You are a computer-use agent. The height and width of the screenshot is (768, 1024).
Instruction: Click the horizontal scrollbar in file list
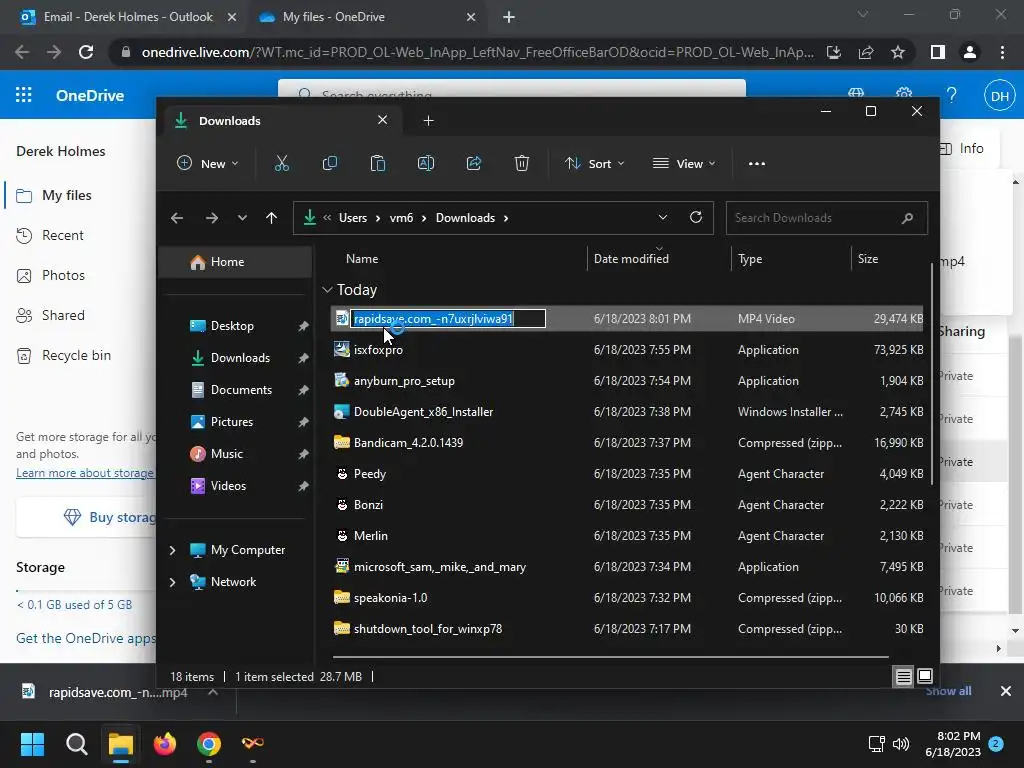click(611, 657)
